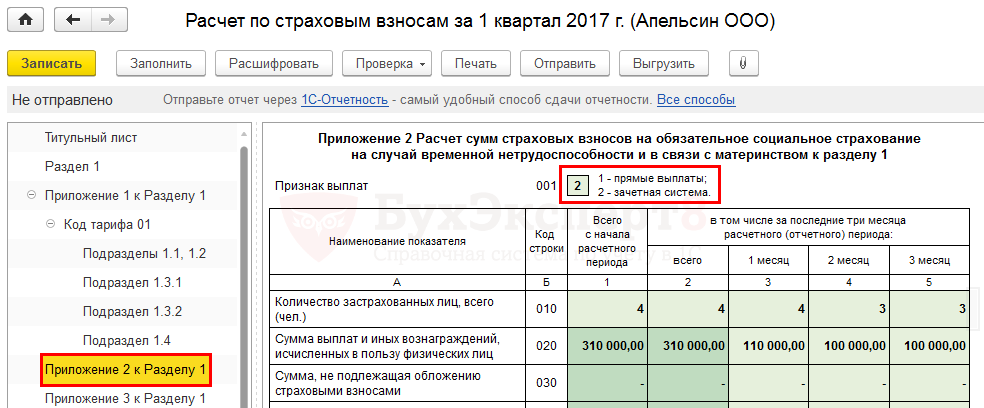Click the paperclip attachments icon
984x408 pixels.
(742, 64)
